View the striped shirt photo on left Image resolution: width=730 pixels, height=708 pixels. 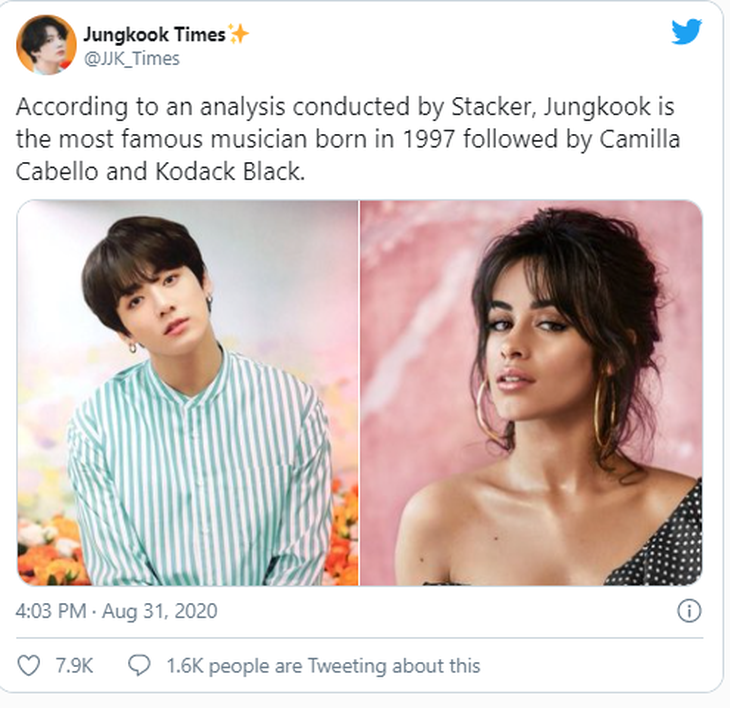point(188,392)
